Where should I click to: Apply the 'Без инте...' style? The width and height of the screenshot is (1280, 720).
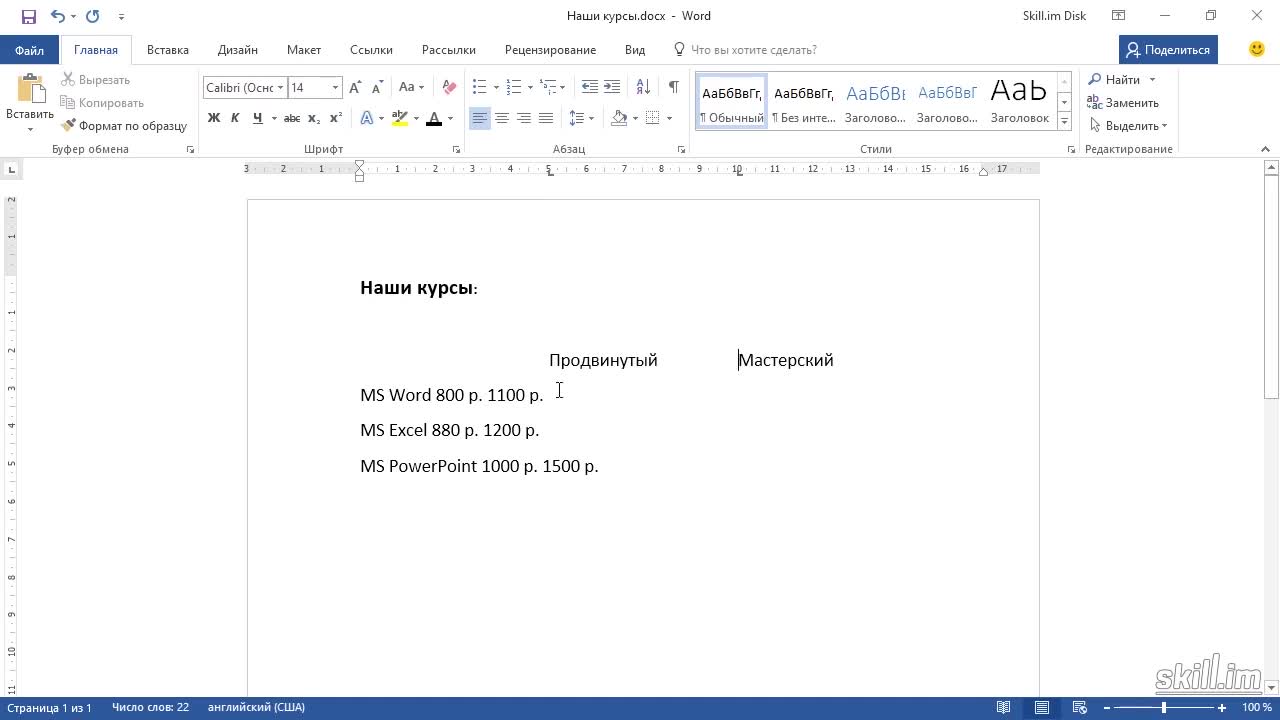pos(804,100)
